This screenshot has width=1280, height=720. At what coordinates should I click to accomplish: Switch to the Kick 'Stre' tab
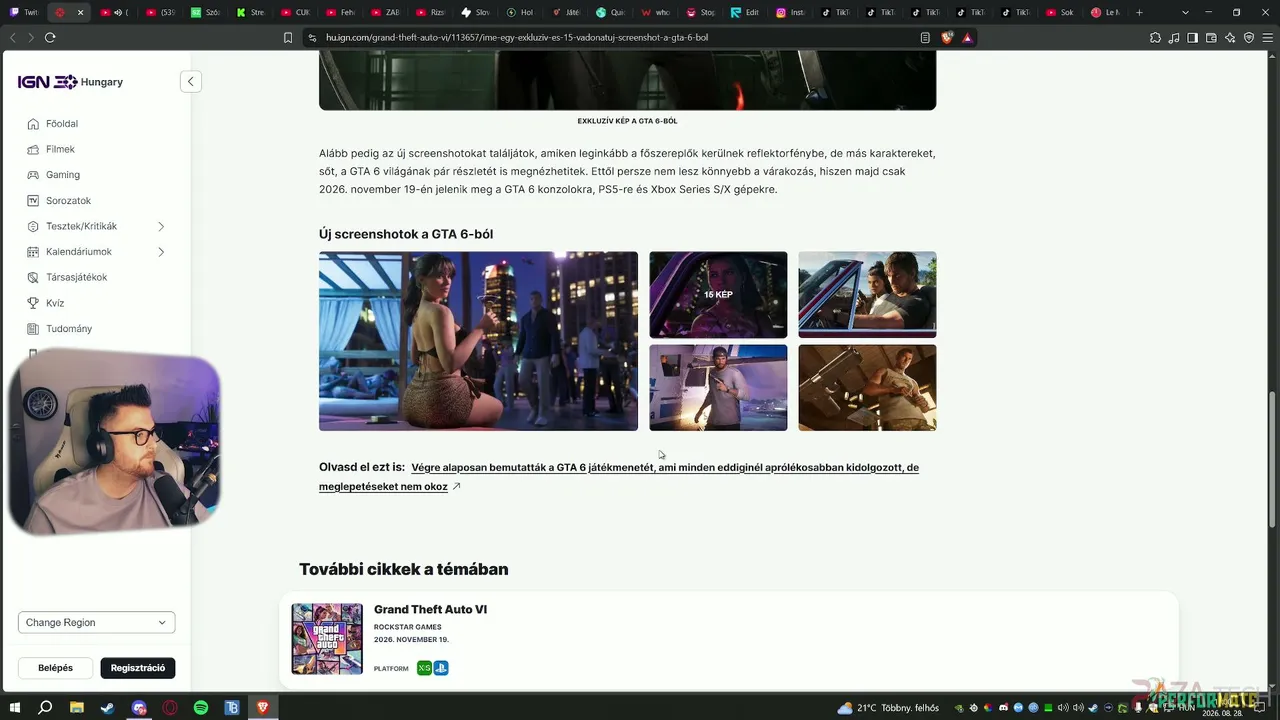[x=252, y=12]
